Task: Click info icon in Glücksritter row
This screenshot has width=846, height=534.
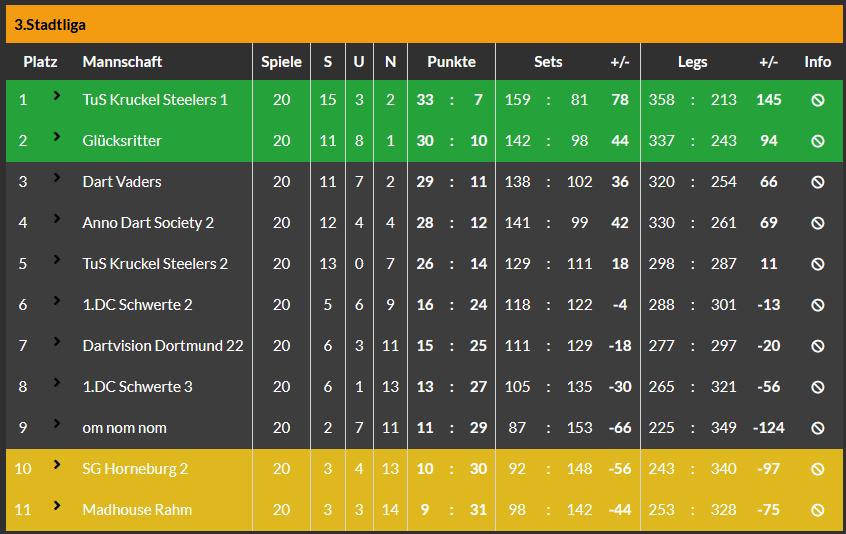Action: pos(817,141)
